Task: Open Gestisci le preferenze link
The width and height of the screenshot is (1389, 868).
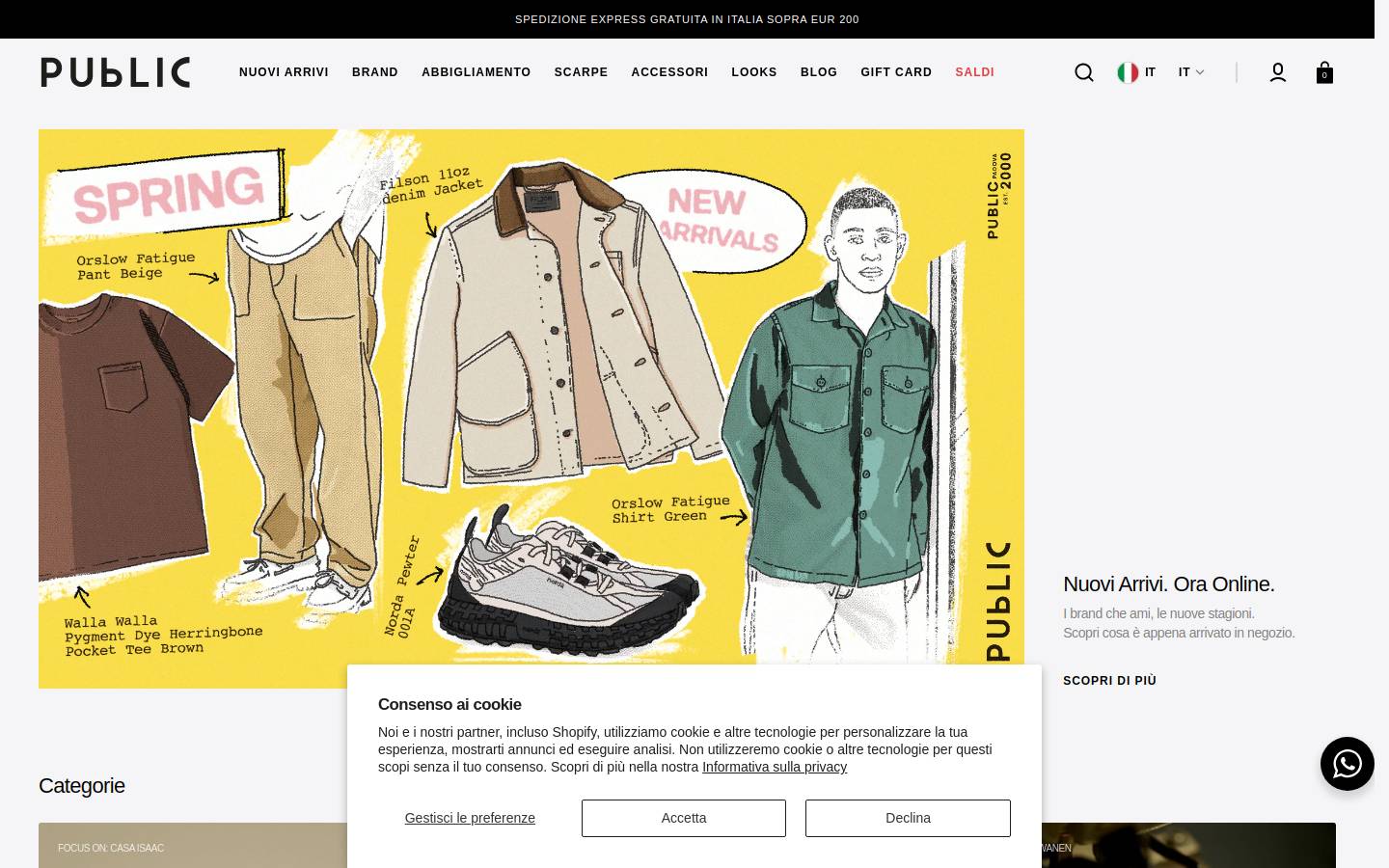Action: click(x=470, y=818)
